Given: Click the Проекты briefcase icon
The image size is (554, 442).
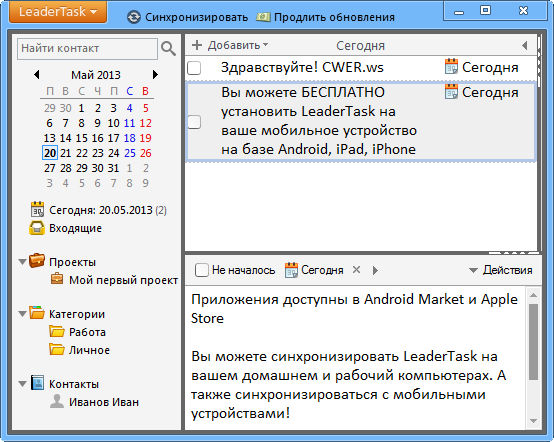Looking at the screenshot, I should coord(37,261).
